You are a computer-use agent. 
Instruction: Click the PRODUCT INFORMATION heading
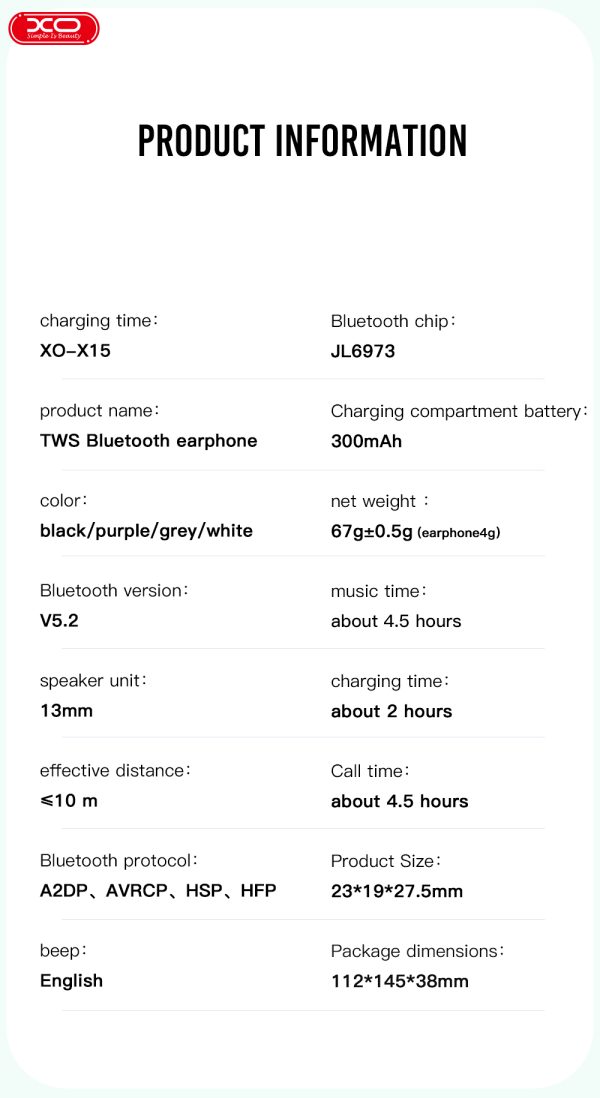coord(302,141)
